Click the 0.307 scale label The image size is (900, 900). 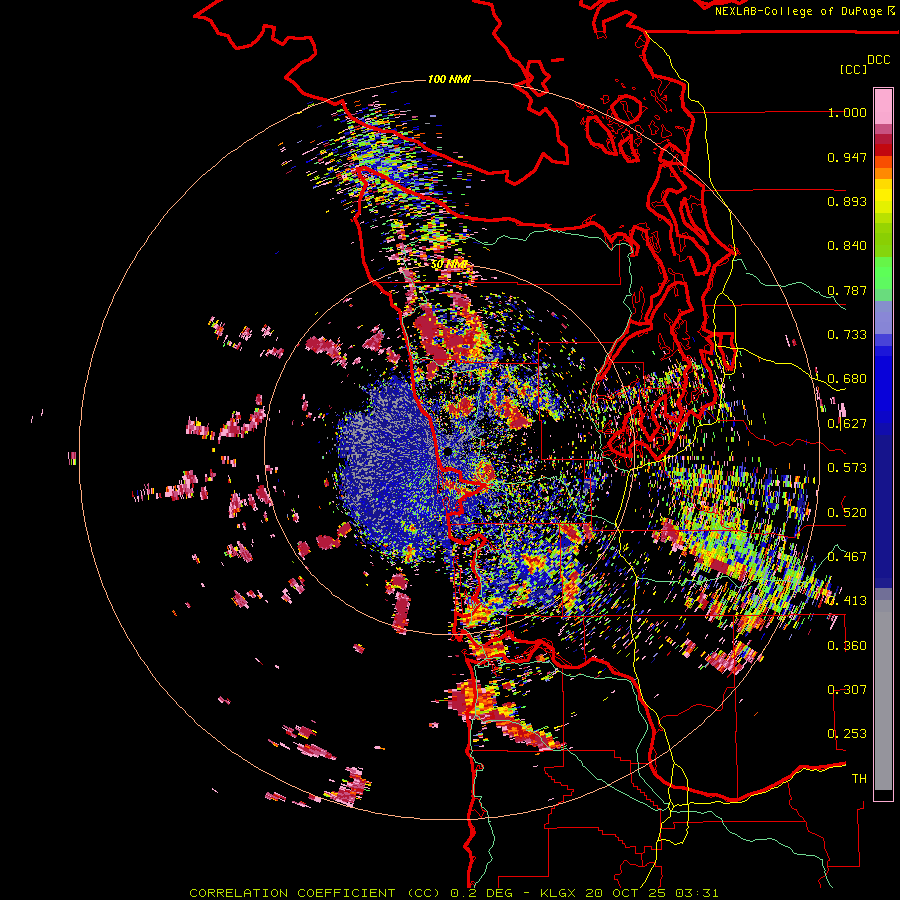point(847,690)
